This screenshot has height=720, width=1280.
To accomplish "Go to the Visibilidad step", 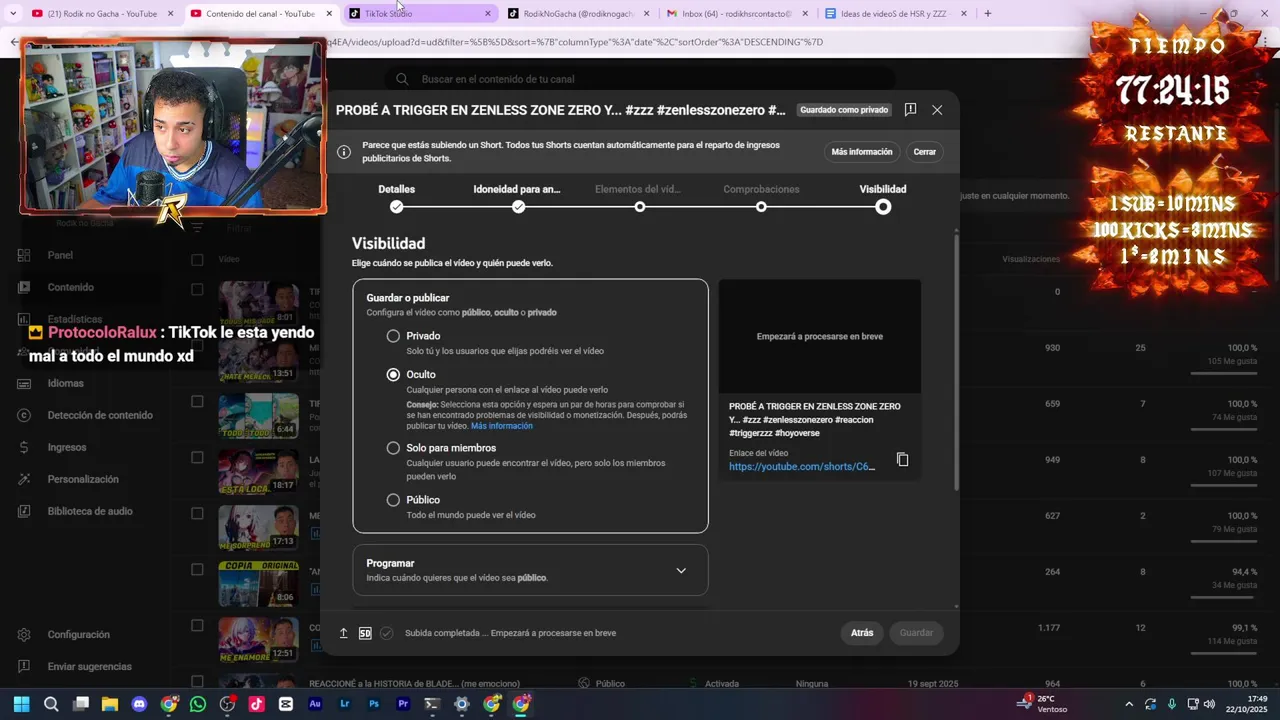I will click(x=883, y=198).
